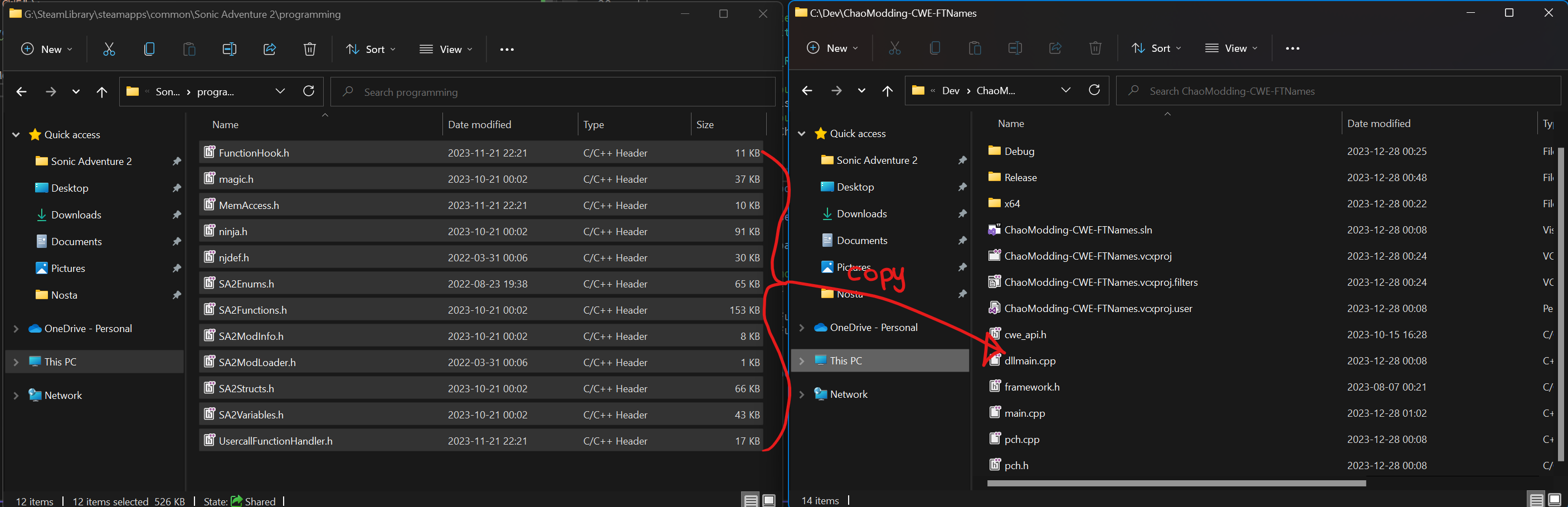Viewport: 1568px width, 507px height.
Task: Switch programming window to details view
Action: tap(751, 500)
